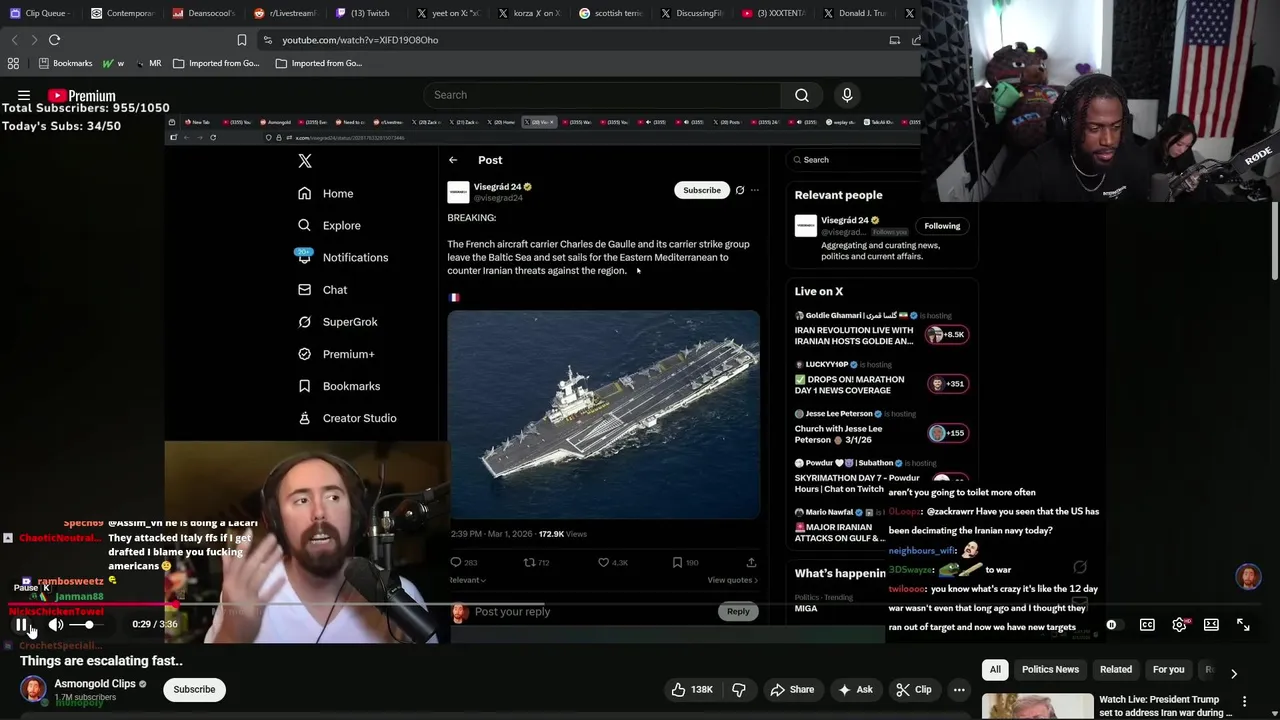Image resolution: width=1280 pixels, height=720 pixels.
Task: Click the X logo in the video
Action: coord(305,161)
